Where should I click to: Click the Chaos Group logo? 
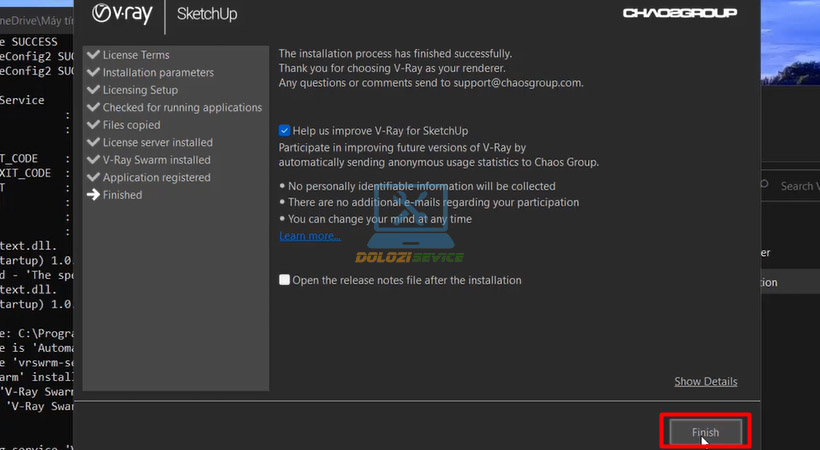click(x=679, y=13)
